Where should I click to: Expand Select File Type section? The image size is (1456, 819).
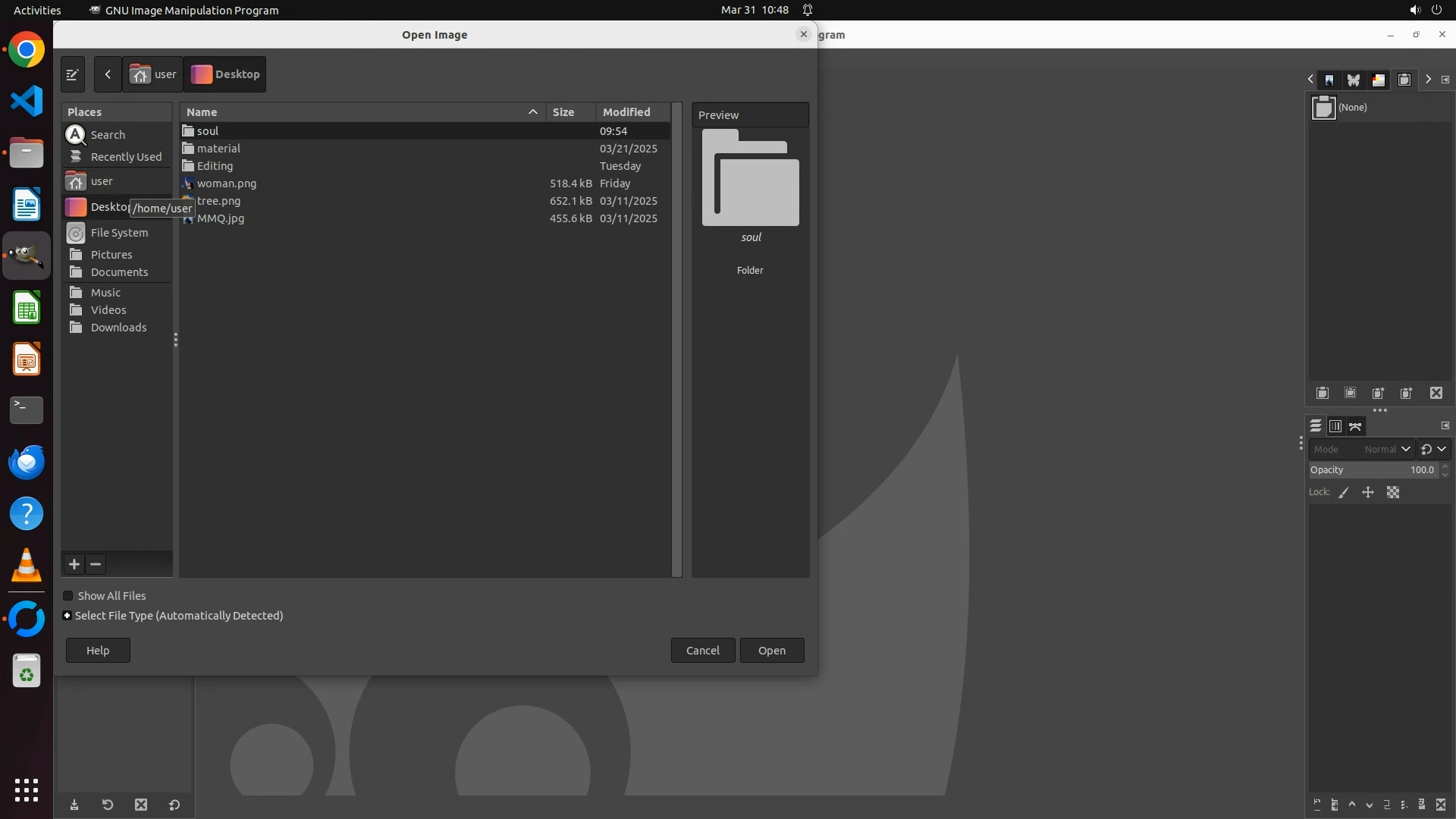coord(67,616)
